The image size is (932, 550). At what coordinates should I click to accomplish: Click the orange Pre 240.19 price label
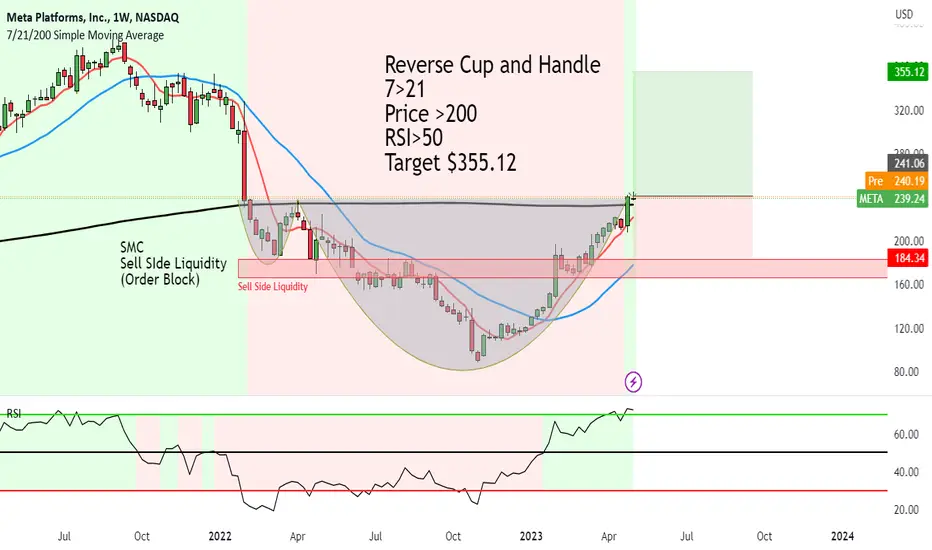(896, 181)
